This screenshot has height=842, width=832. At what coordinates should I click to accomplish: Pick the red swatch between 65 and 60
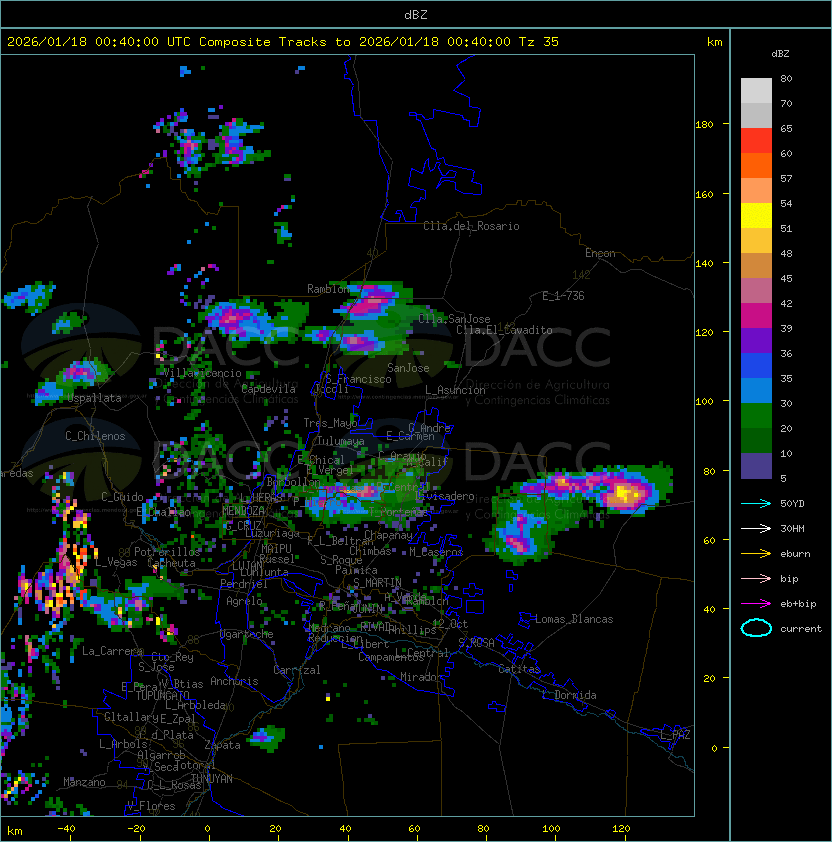756,140
